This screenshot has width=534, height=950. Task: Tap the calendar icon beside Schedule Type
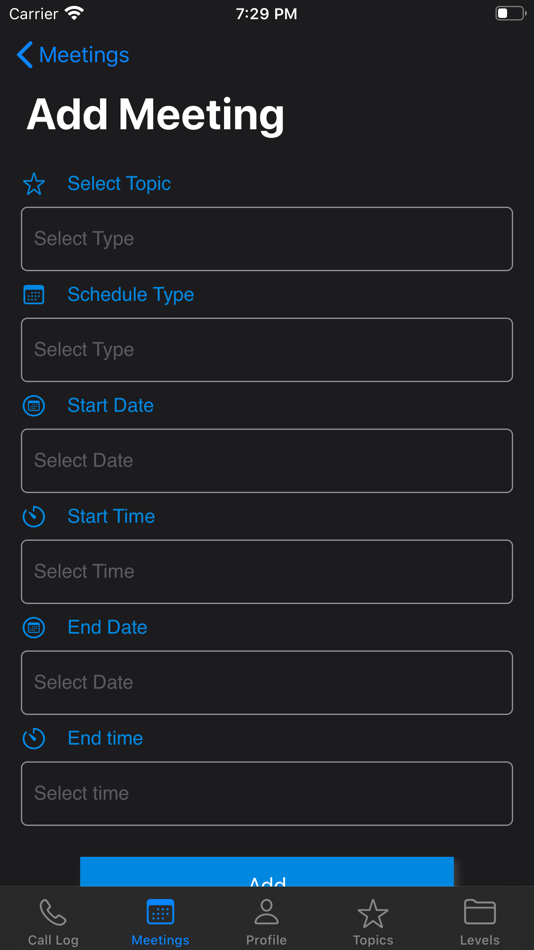click(x=34, y=294)
